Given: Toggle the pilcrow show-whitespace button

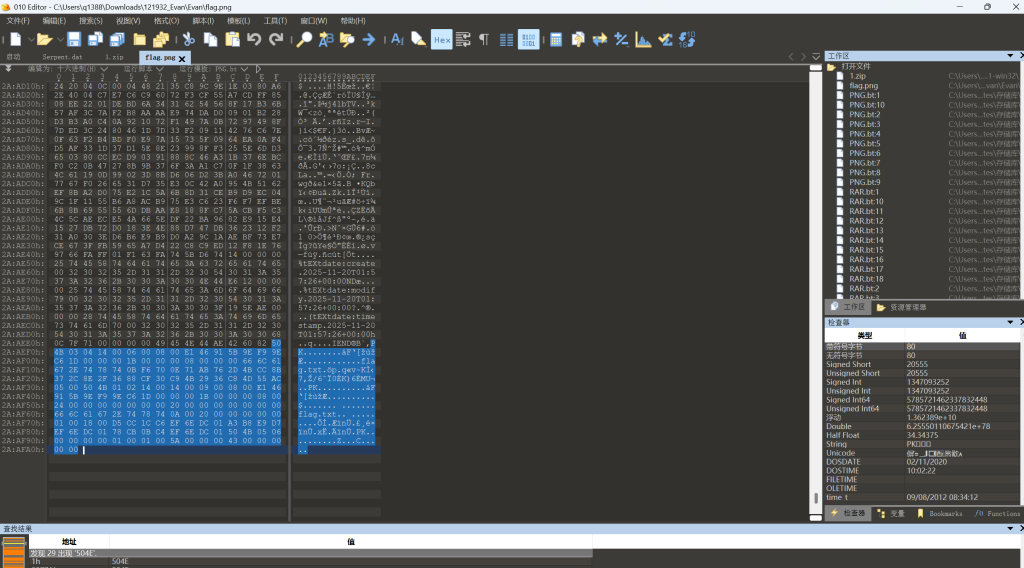Looking at the screenshot, I should (484, 39).
